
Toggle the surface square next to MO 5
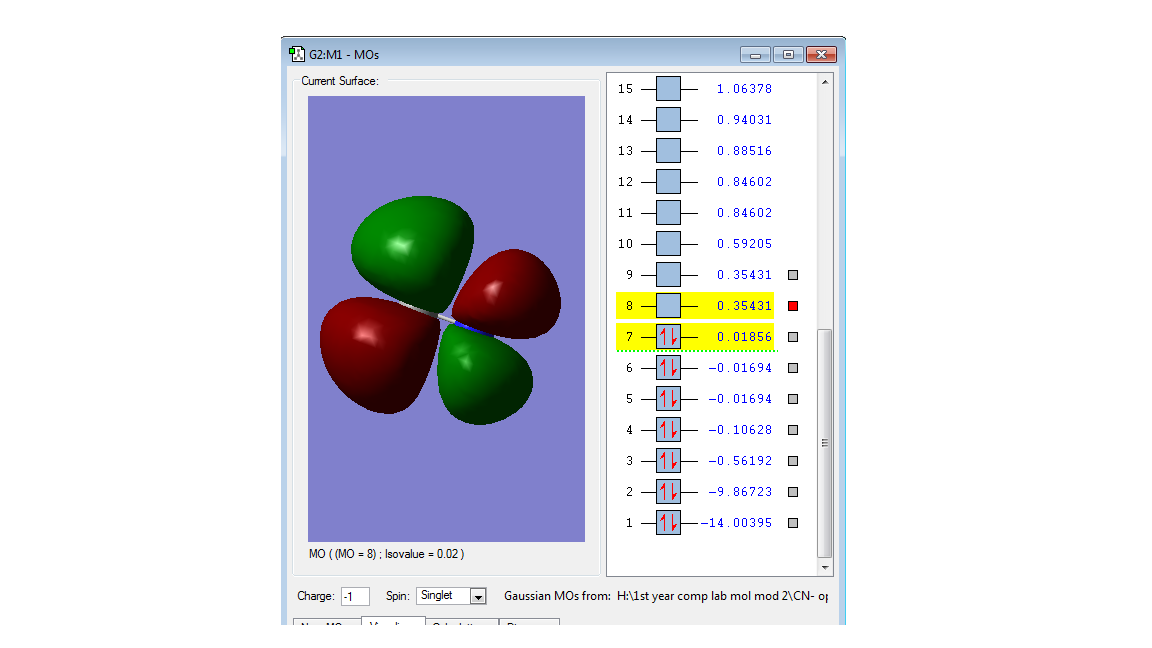793,399
